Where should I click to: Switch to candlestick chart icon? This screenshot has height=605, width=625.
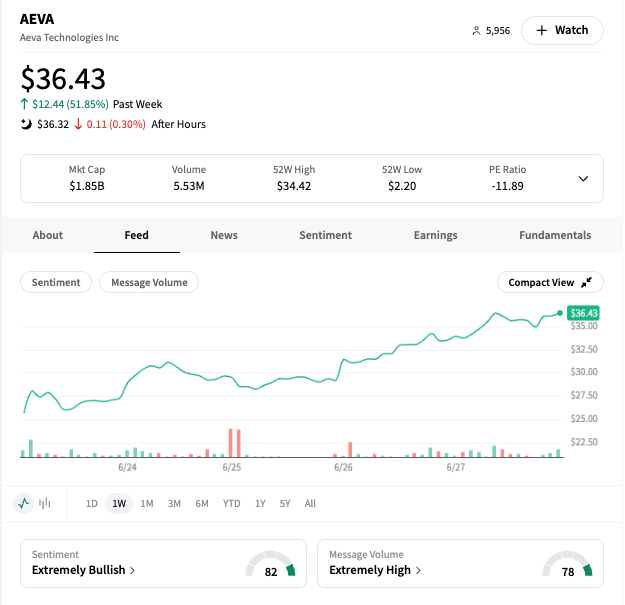tap(45, 503)
